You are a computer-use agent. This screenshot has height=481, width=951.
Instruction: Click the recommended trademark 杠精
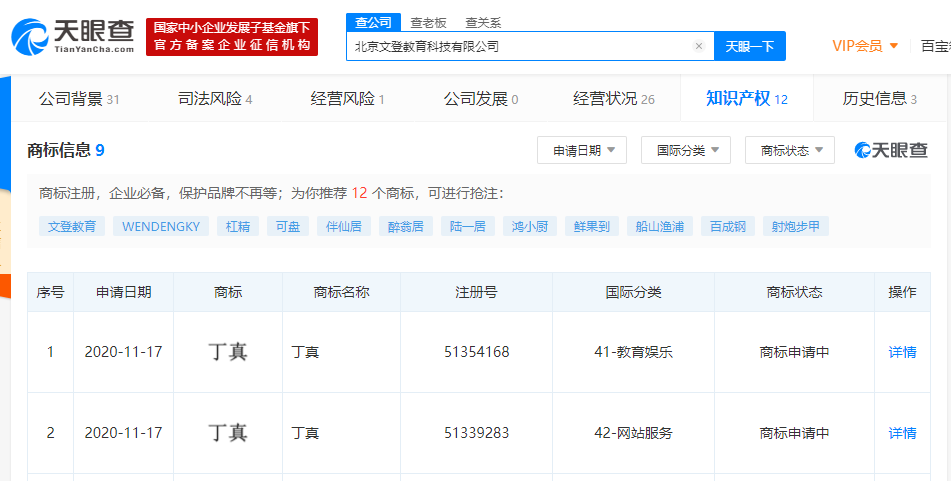(238, 226)
